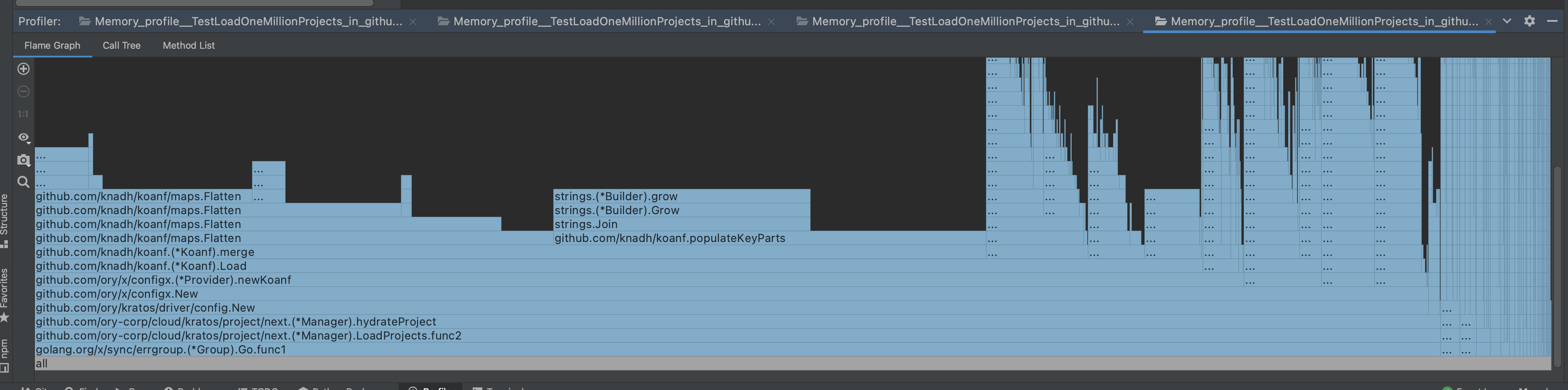
Task: Click the configx.(*Provider).newKoanf frame
Action: tap(639, 280)
